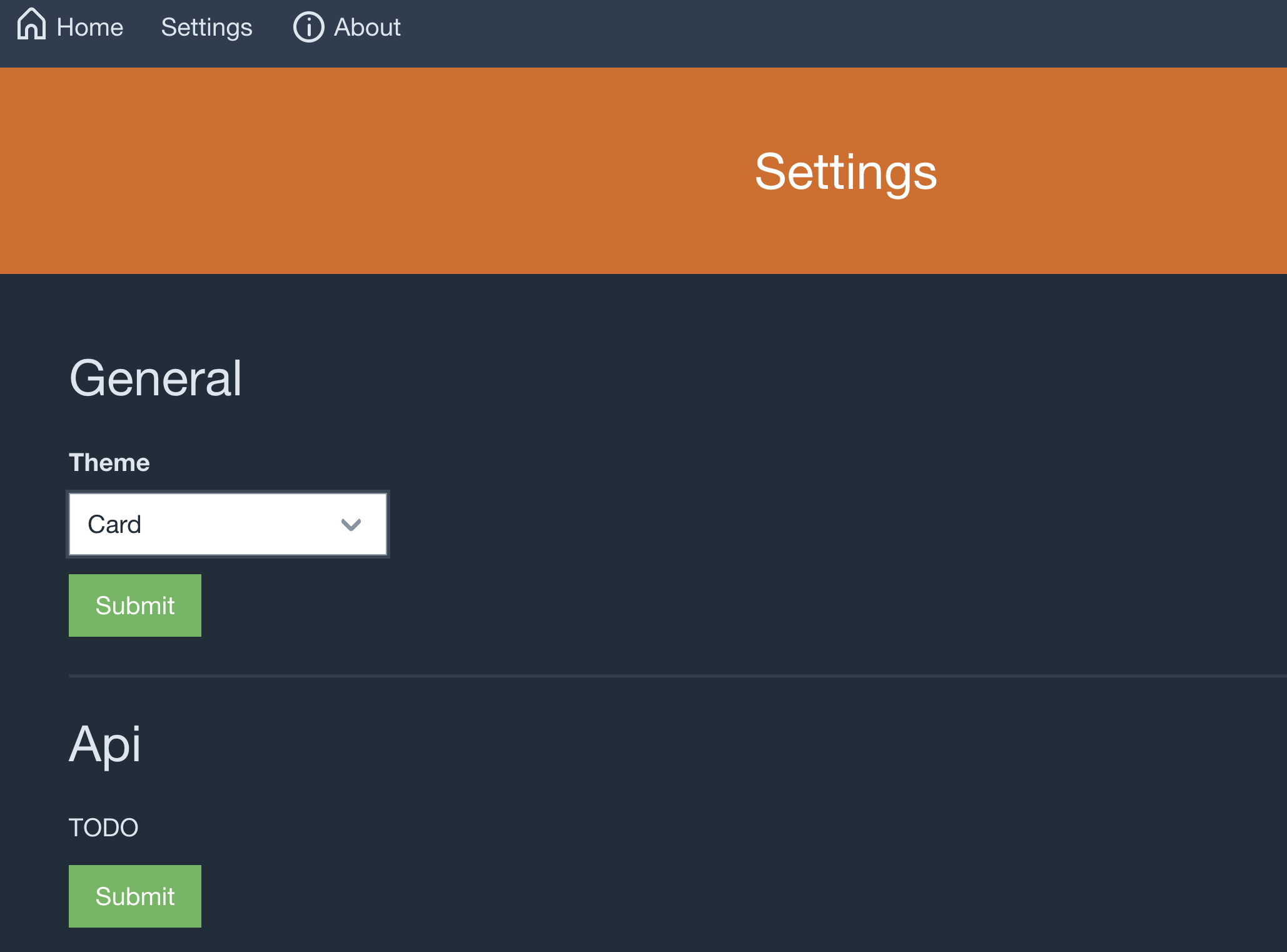Click the Api section heading
This screenshot has width=1287, height=952.
pos(105,744)
